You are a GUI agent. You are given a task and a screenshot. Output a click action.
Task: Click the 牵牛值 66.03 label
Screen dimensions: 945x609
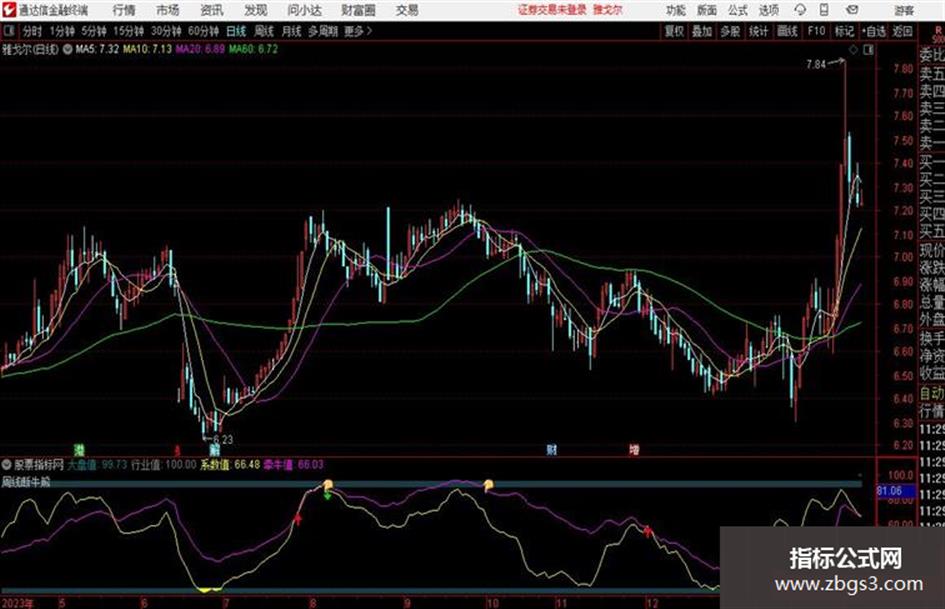click(294, 465)
